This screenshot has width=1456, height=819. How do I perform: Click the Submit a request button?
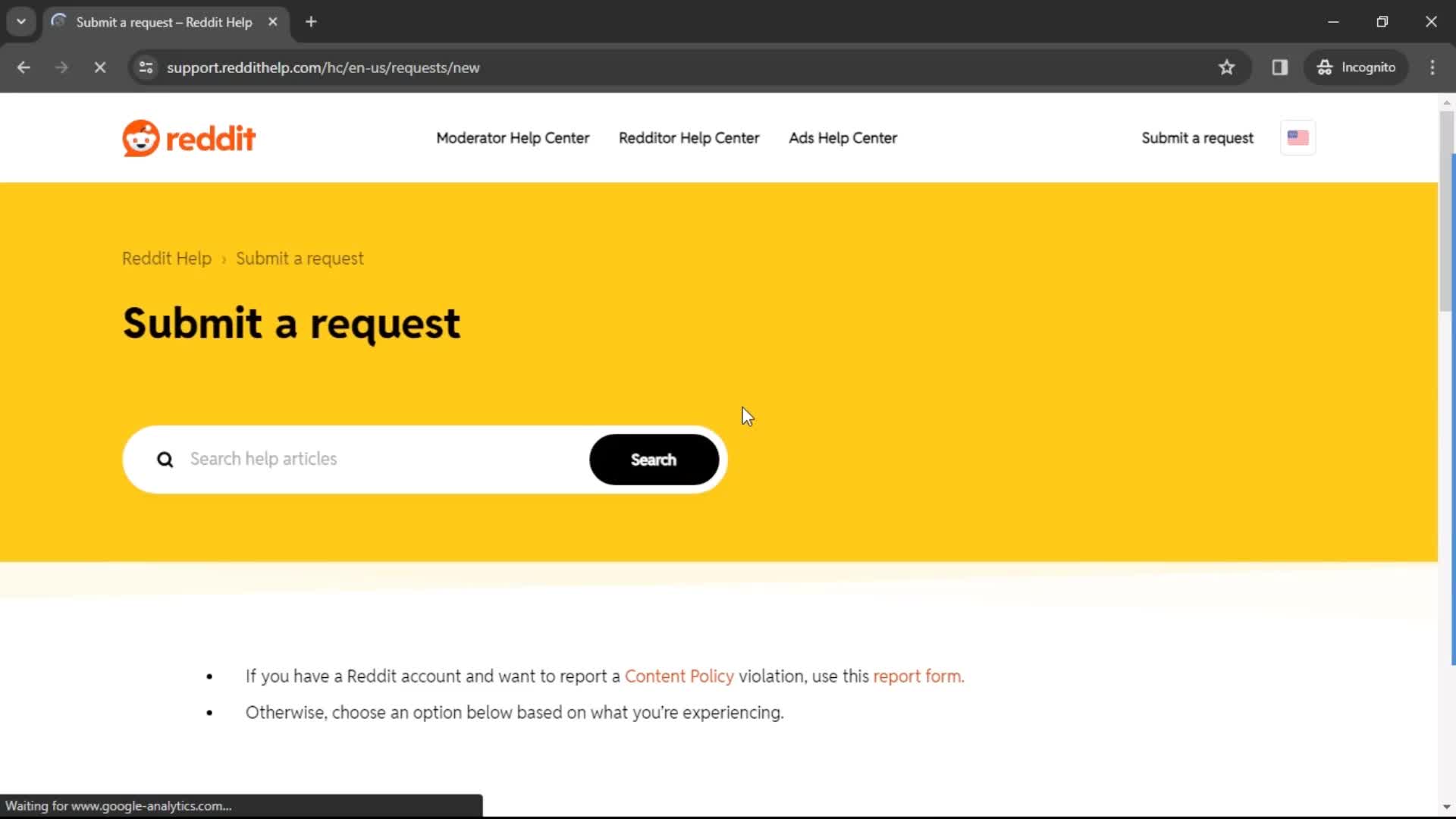(x=1198, y=138)
